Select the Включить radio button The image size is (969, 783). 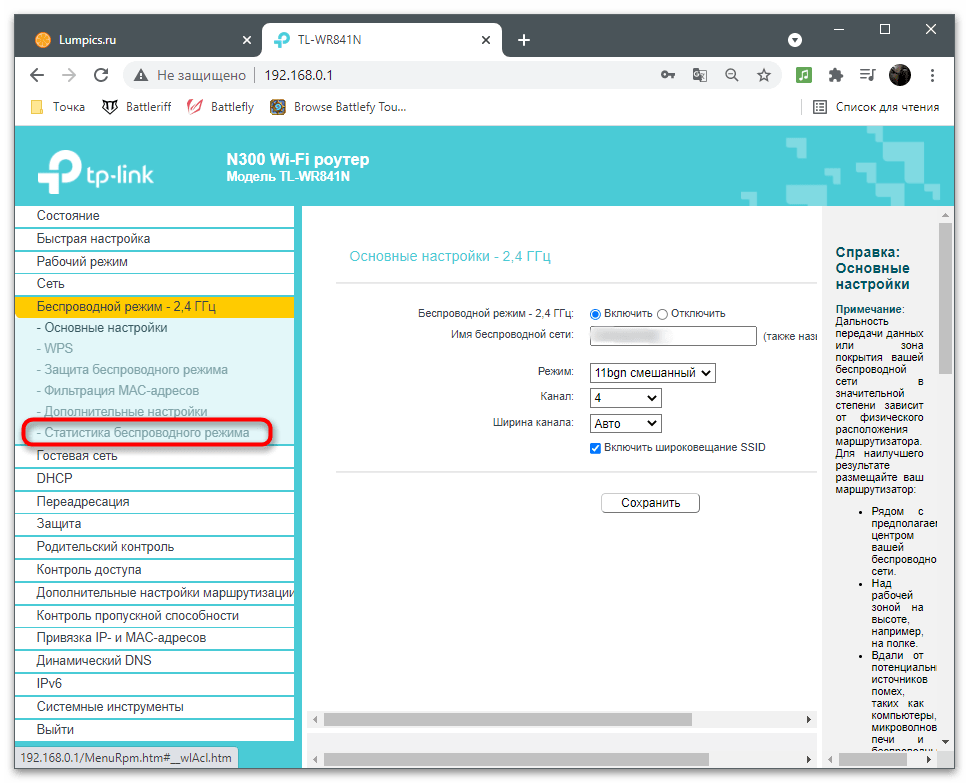[x=595, y=314]
